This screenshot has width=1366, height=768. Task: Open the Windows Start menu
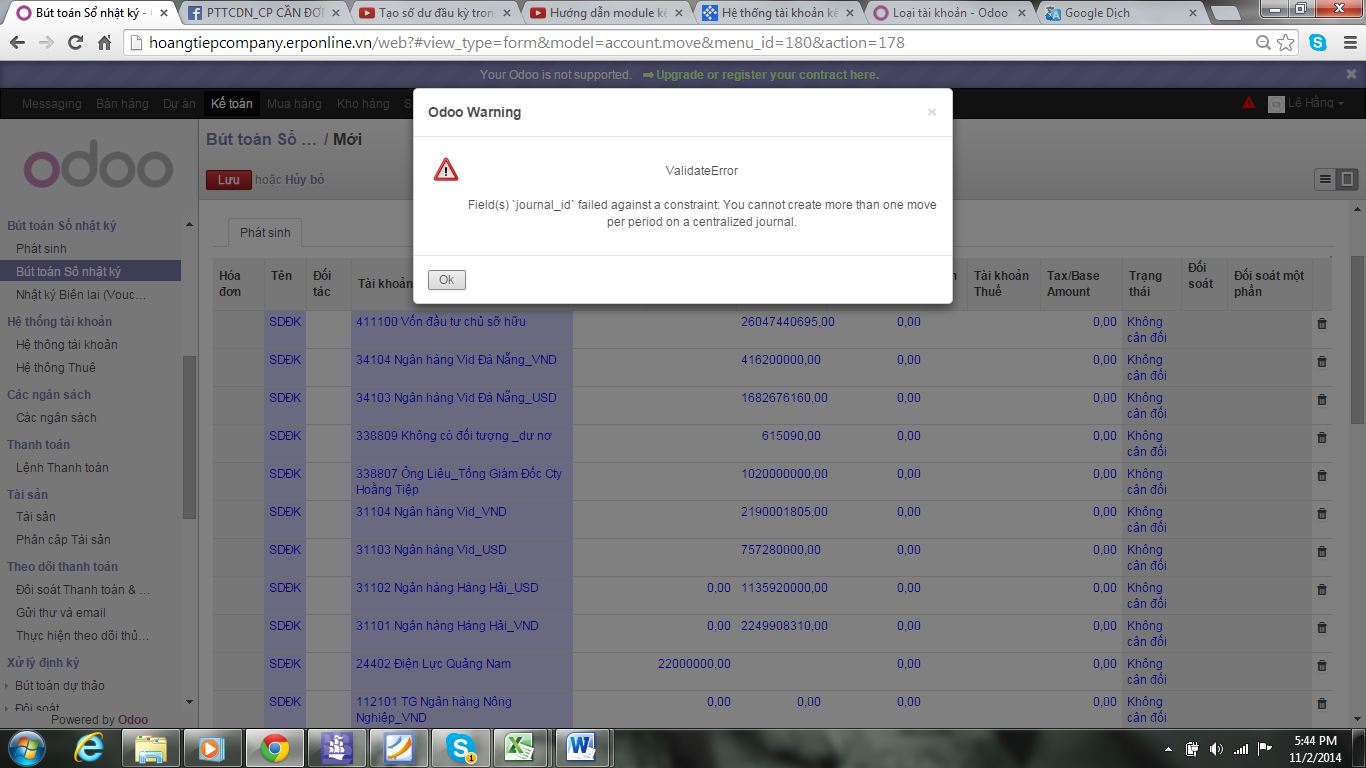27,748
